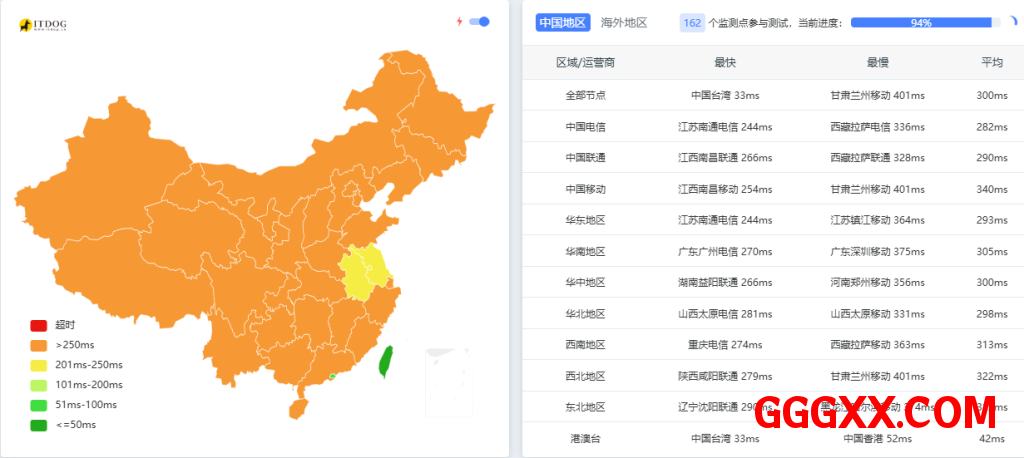Viewport: 1024px width, 458px height.
Task: Click the yellow 201ms-250ms legend swatch
Action: (x=39, y=365)
